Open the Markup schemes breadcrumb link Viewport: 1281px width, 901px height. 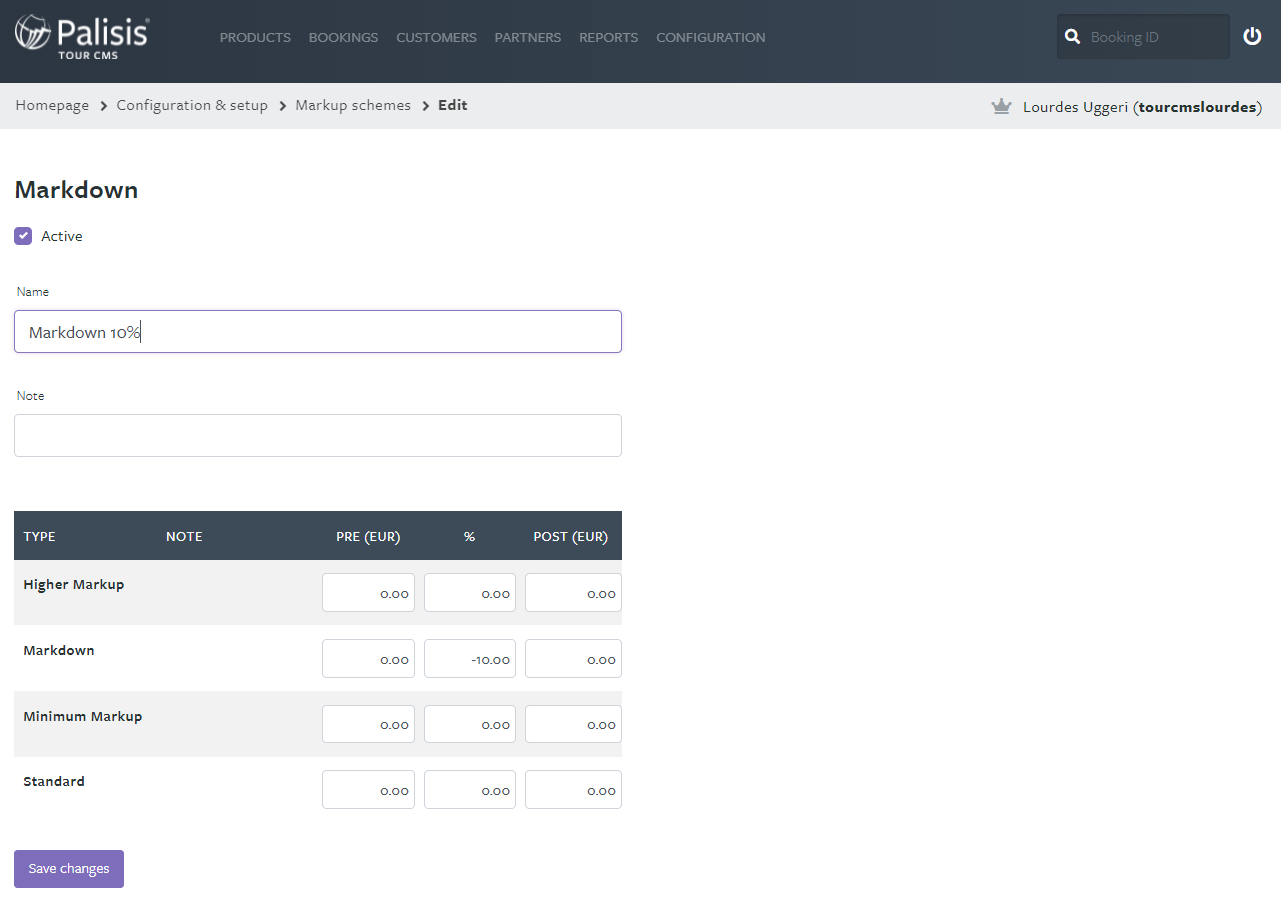[352, 105]
